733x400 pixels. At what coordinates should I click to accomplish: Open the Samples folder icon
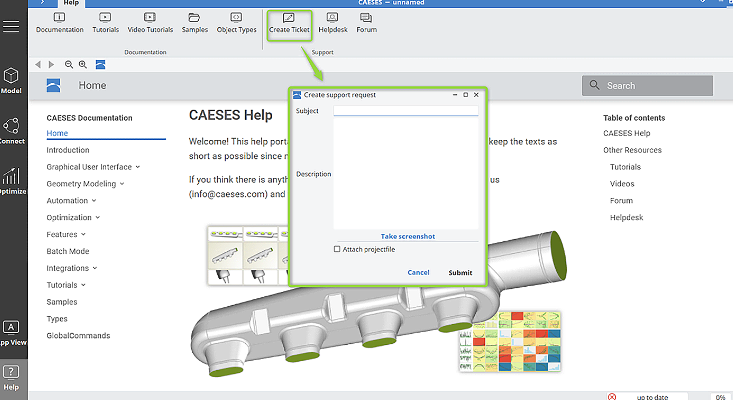195,19
